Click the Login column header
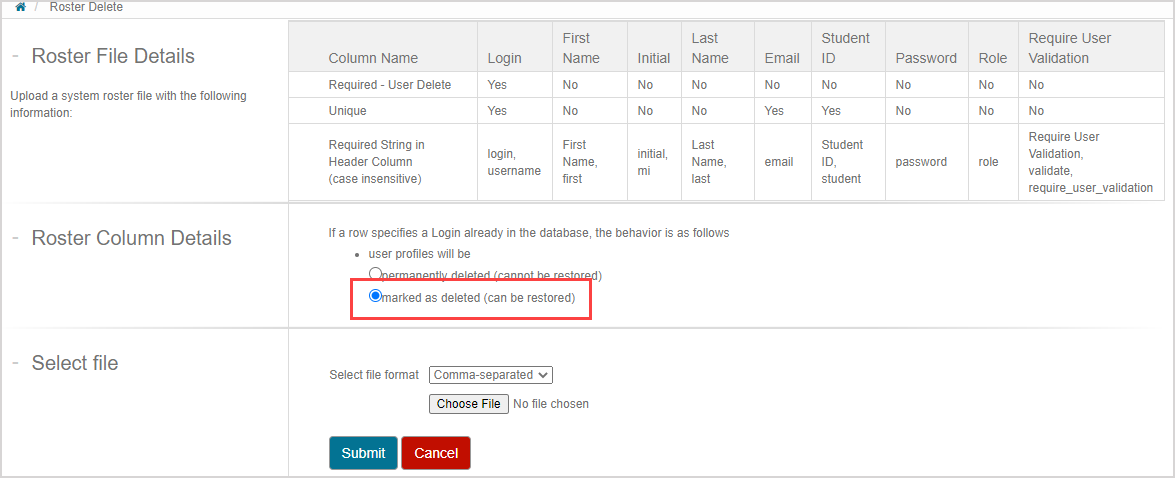This screenshot has height=478, width=1175. pyautogui.click(x=504, y=58)
